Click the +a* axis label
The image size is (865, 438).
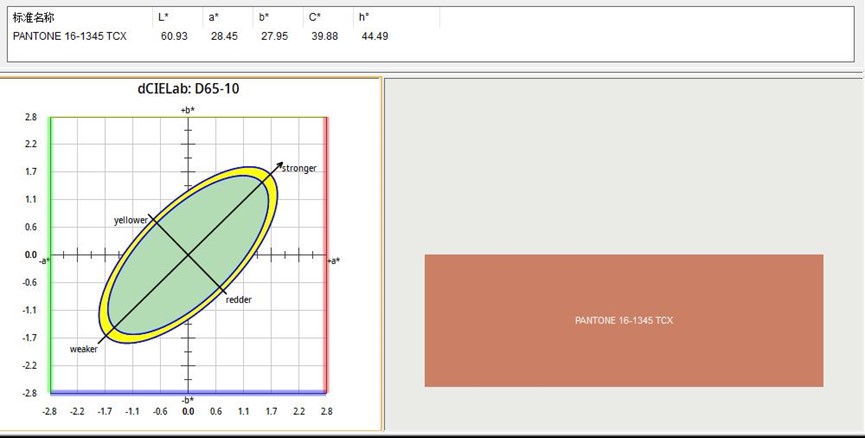tap(334, 261)
